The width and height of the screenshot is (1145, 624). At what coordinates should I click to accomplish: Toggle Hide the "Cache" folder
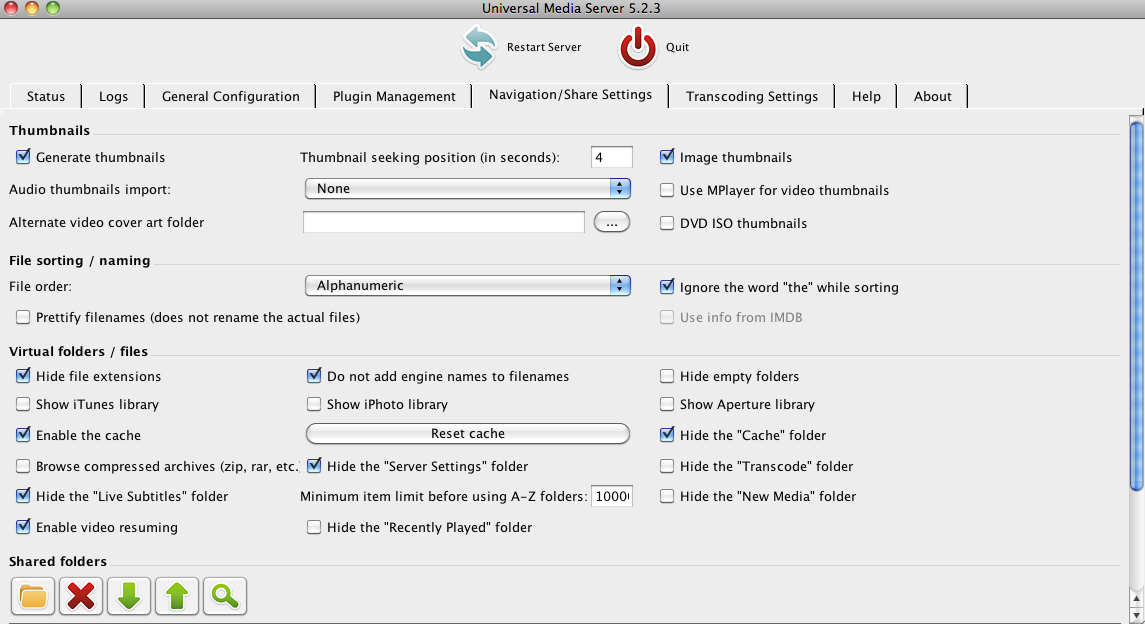click(x=667, y=435)
